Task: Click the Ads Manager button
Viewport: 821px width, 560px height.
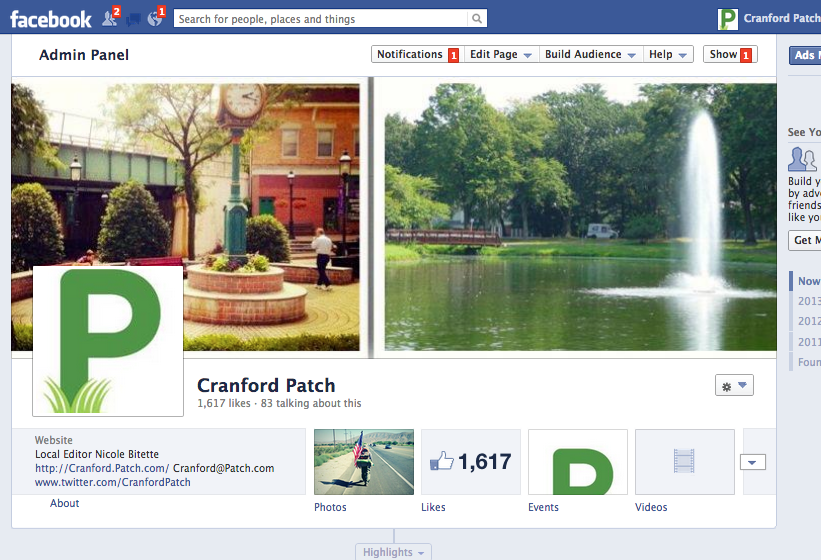Action: coord(805,55)
